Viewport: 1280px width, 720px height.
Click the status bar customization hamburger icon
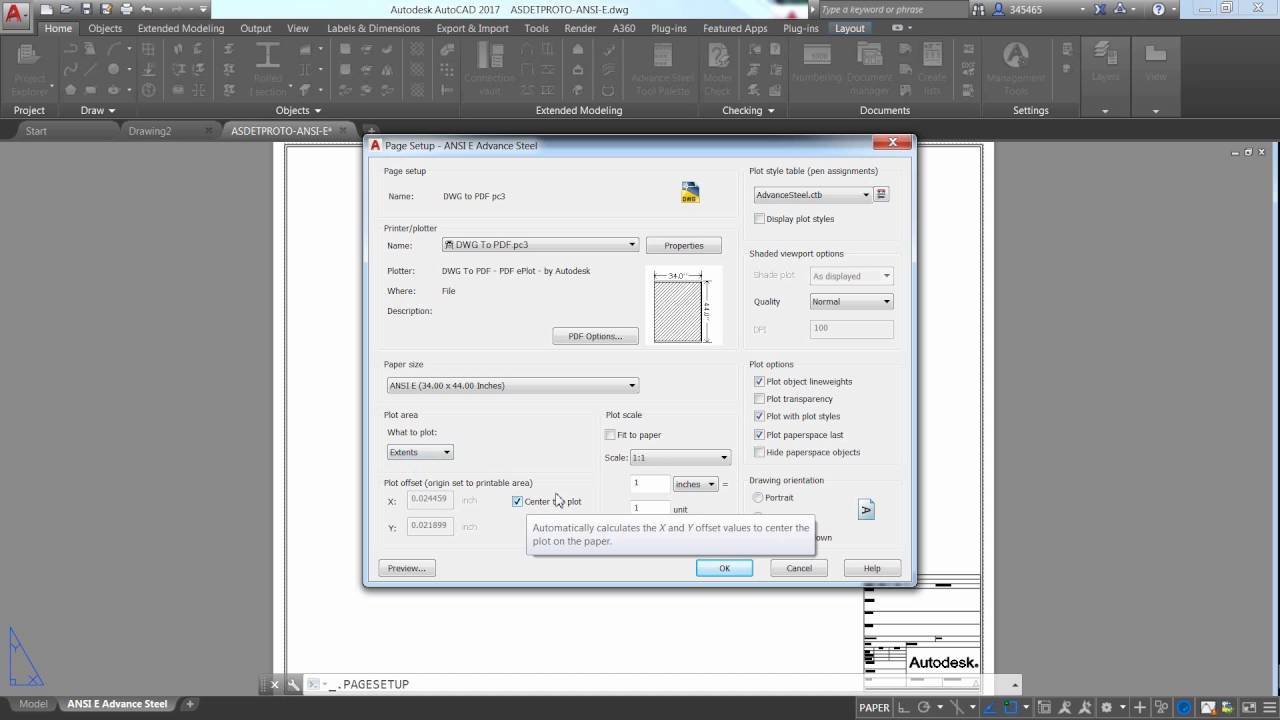tap(1268, 707)
